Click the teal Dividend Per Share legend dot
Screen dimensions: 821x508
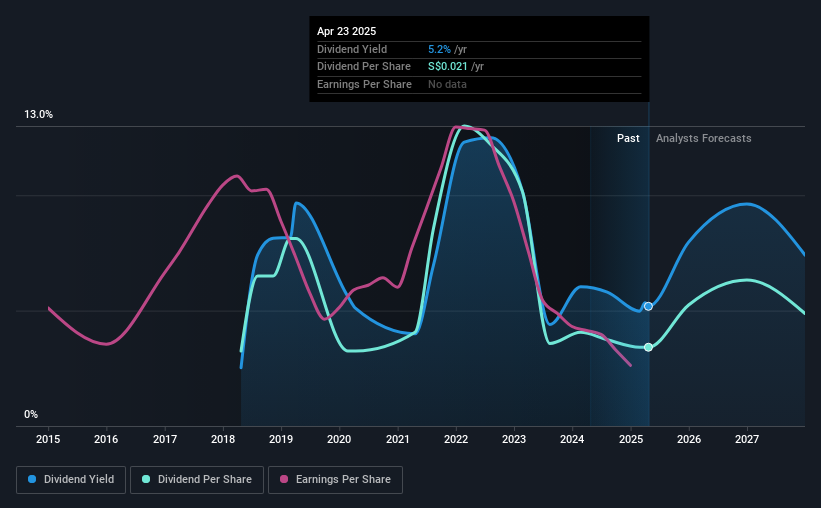[x=146, y=479]
